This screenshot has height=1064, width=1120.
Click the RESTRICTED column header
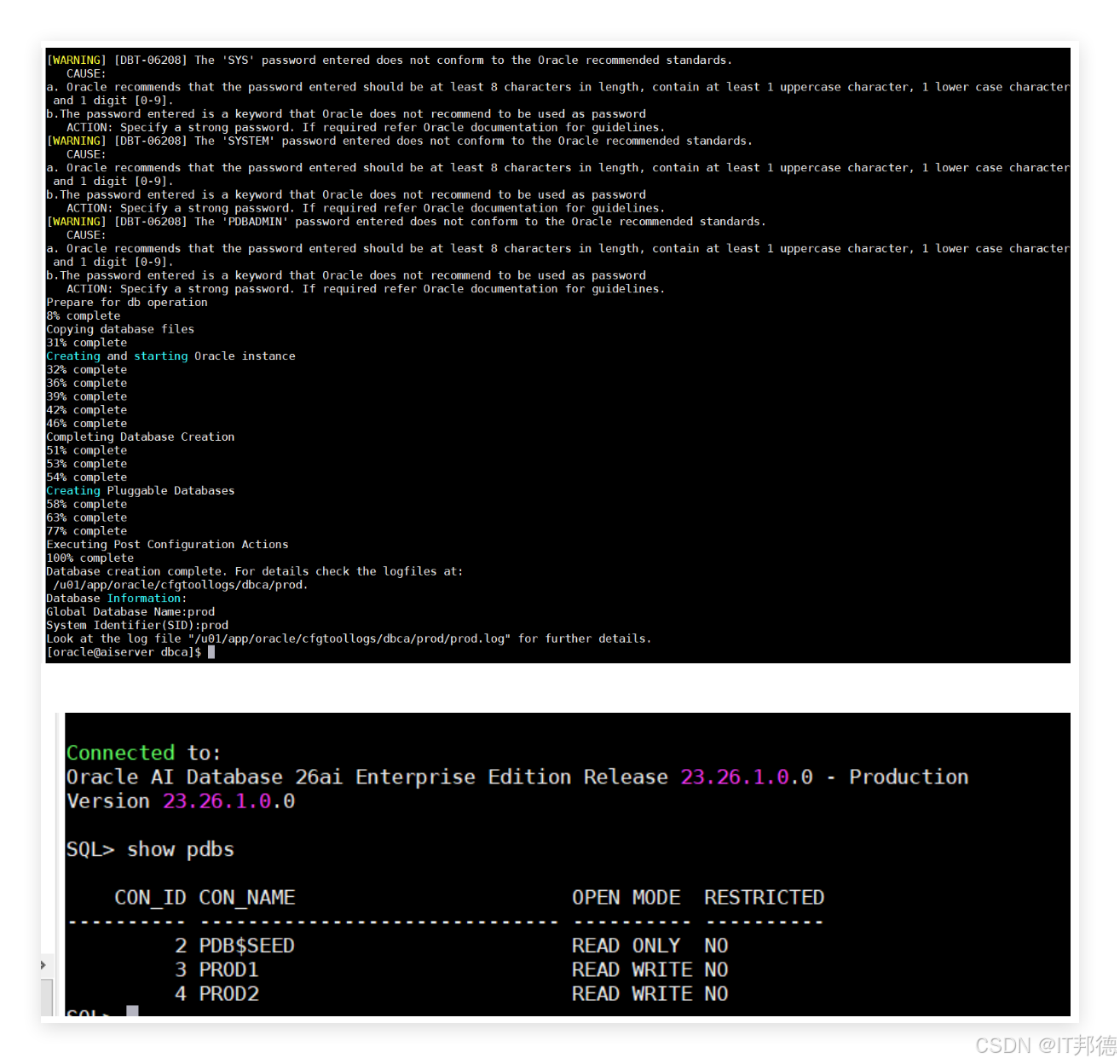click(x=765, y=898)
